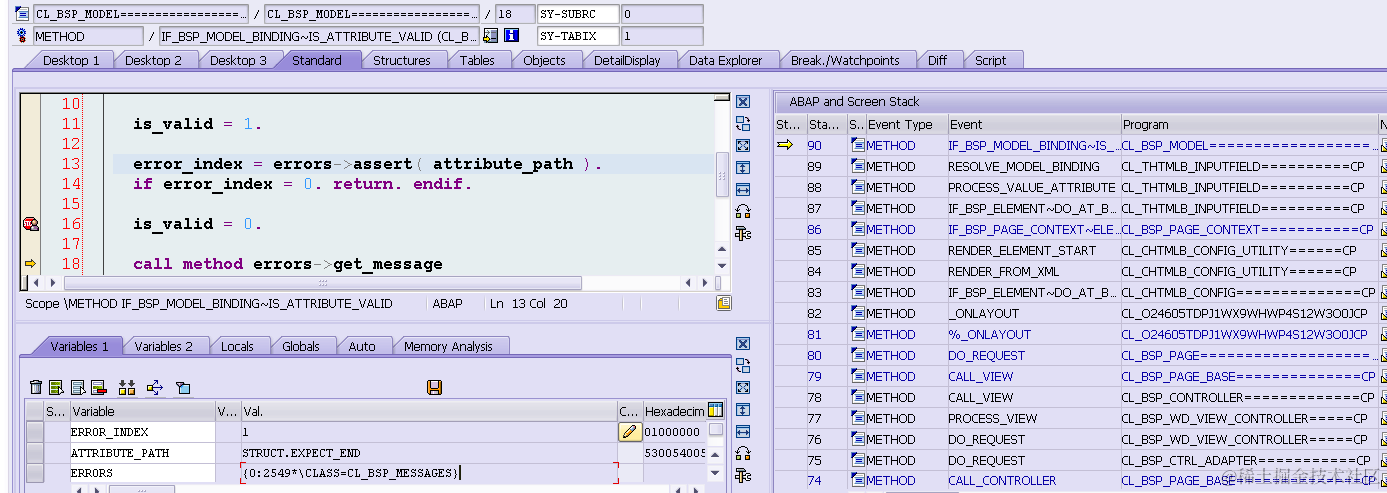Click the METHOD icon in stack row 89

pos(857,166)
